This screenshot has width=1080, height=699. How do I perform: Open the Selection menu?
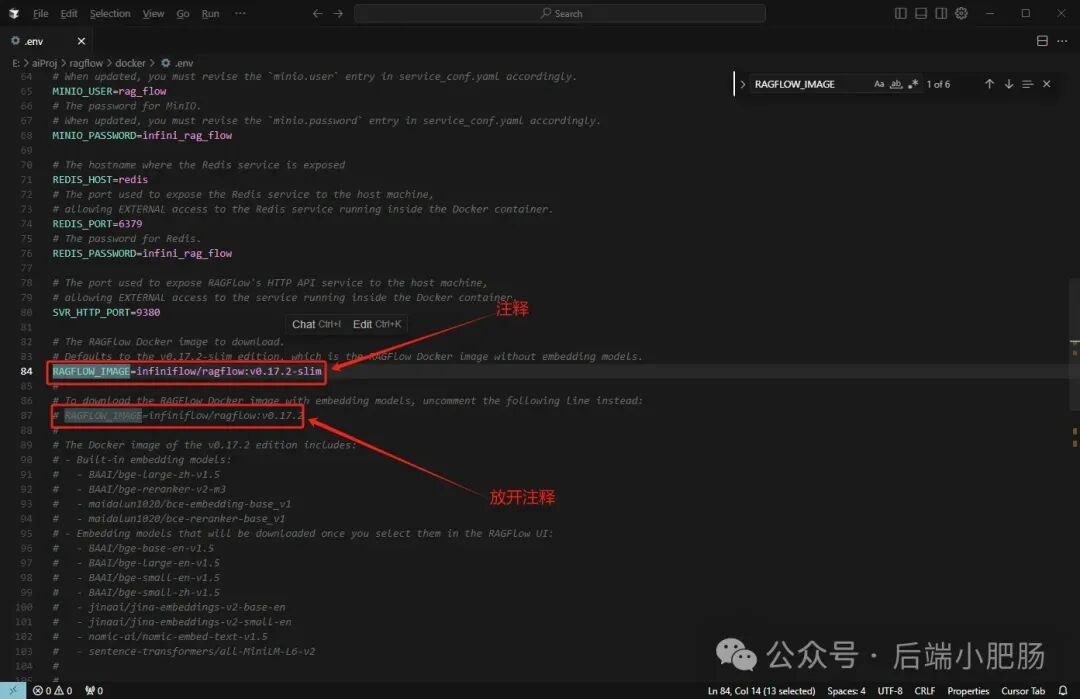tap(110, 13)
